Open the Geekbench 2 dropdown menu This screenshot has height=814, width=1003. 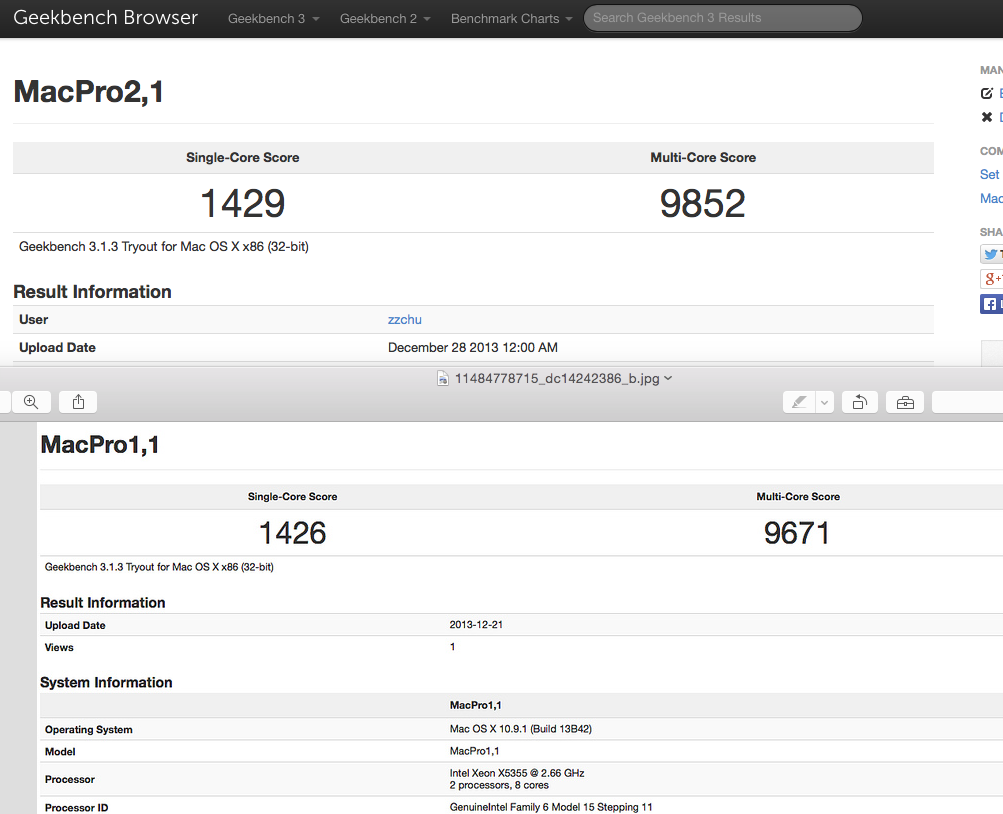click(385, 19)
